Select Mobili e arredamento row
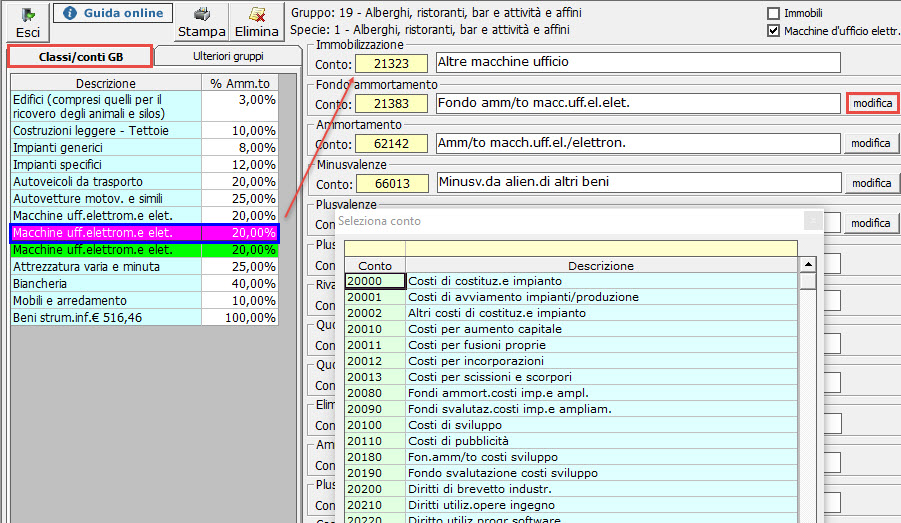 click(144, 301)
